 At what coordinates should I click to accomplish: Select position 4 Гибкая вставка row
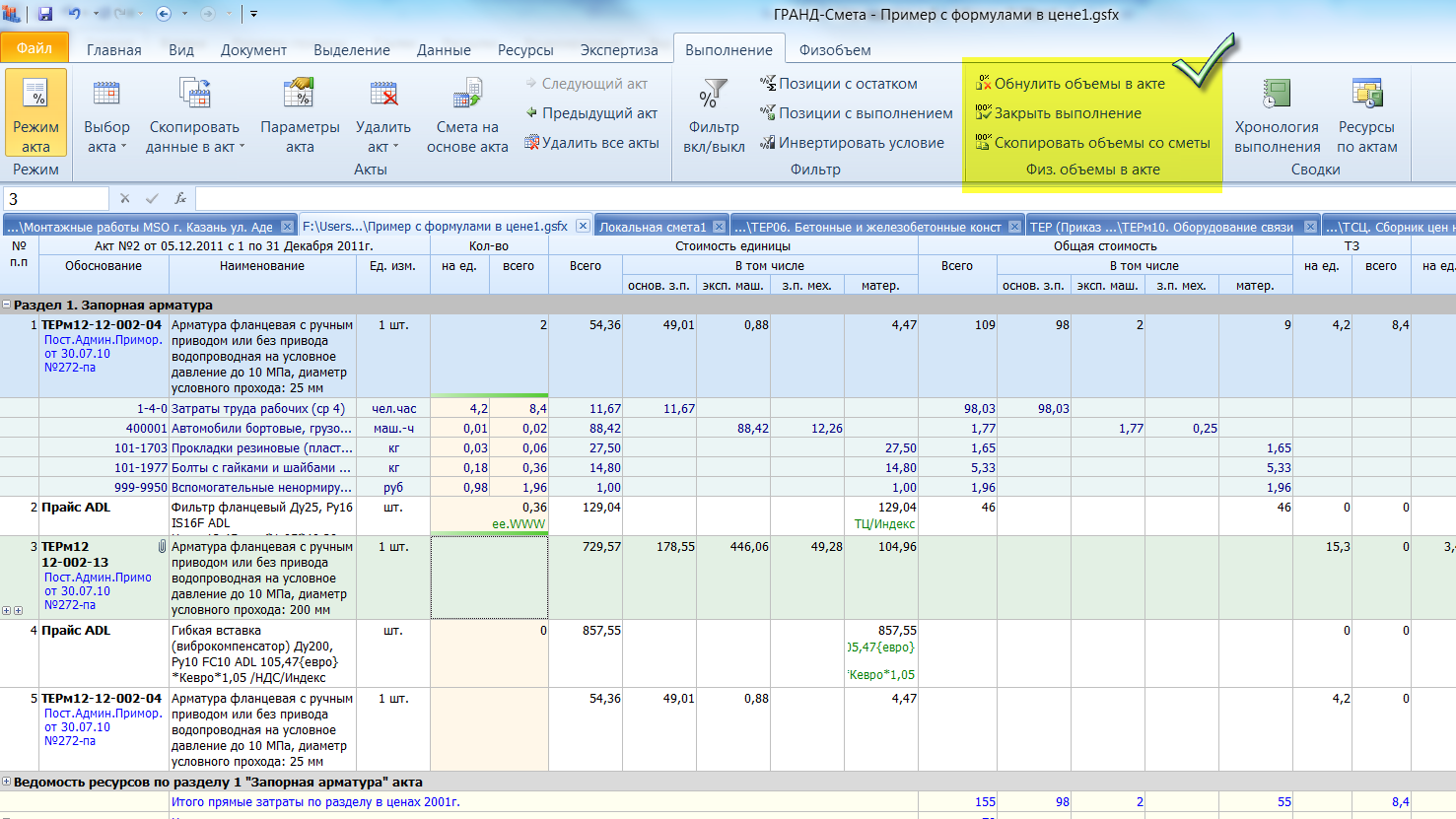point(728,653)
